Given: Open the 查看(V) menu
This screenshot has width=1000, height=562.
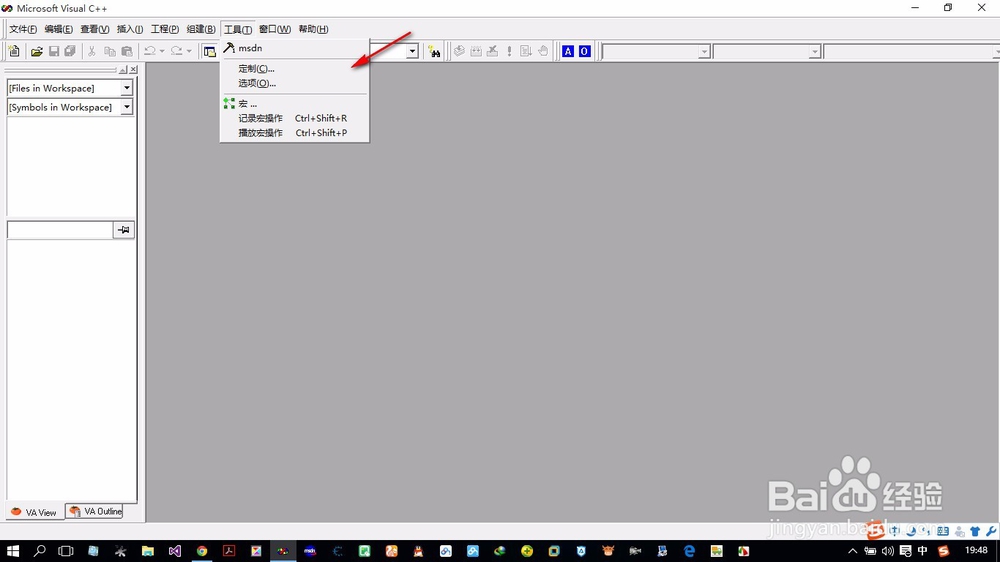Looking at the screenshot, I should pos(94,29).
